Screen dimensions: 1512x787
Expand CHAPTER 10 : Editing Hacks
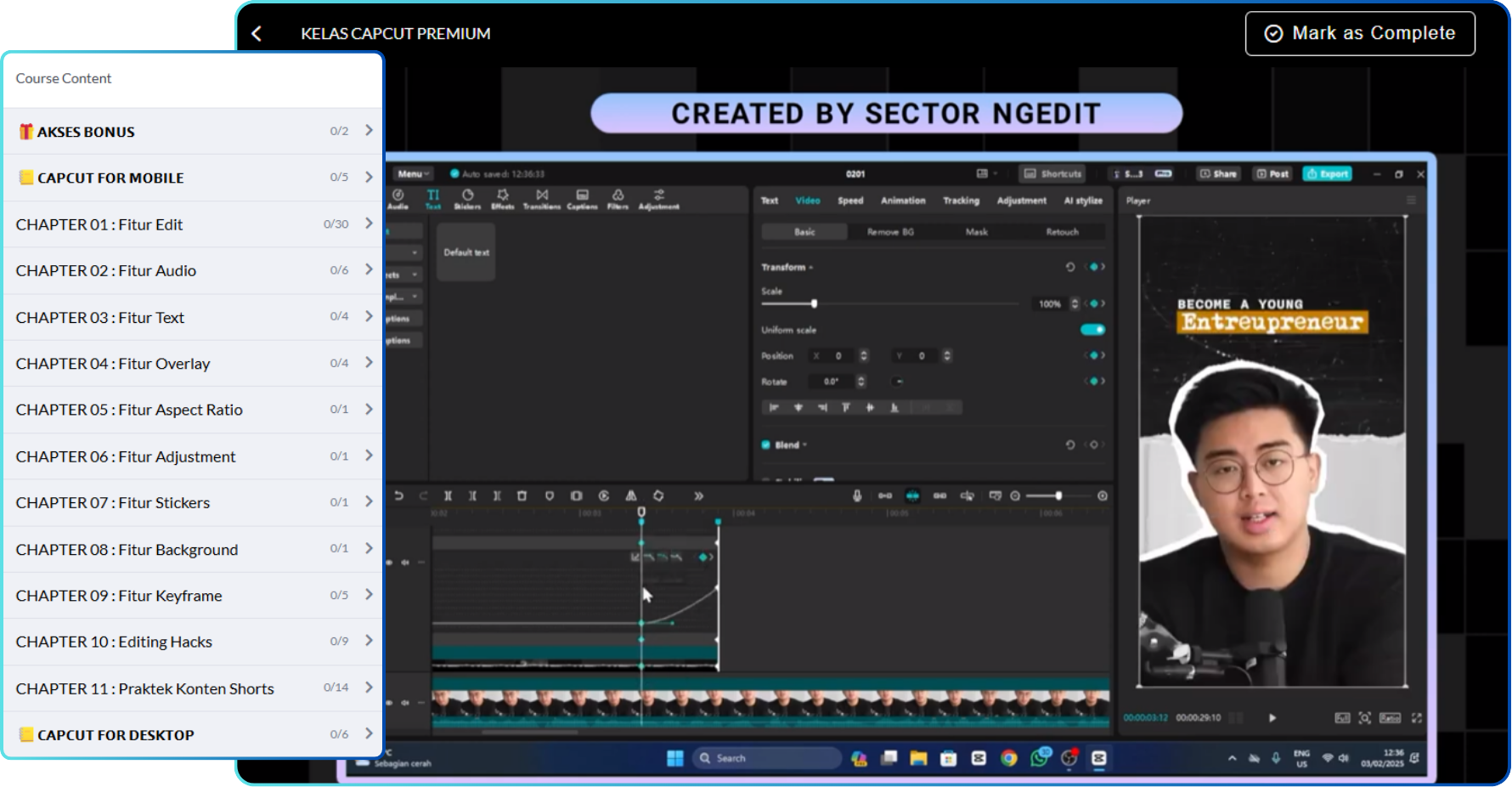coord(192,642)
